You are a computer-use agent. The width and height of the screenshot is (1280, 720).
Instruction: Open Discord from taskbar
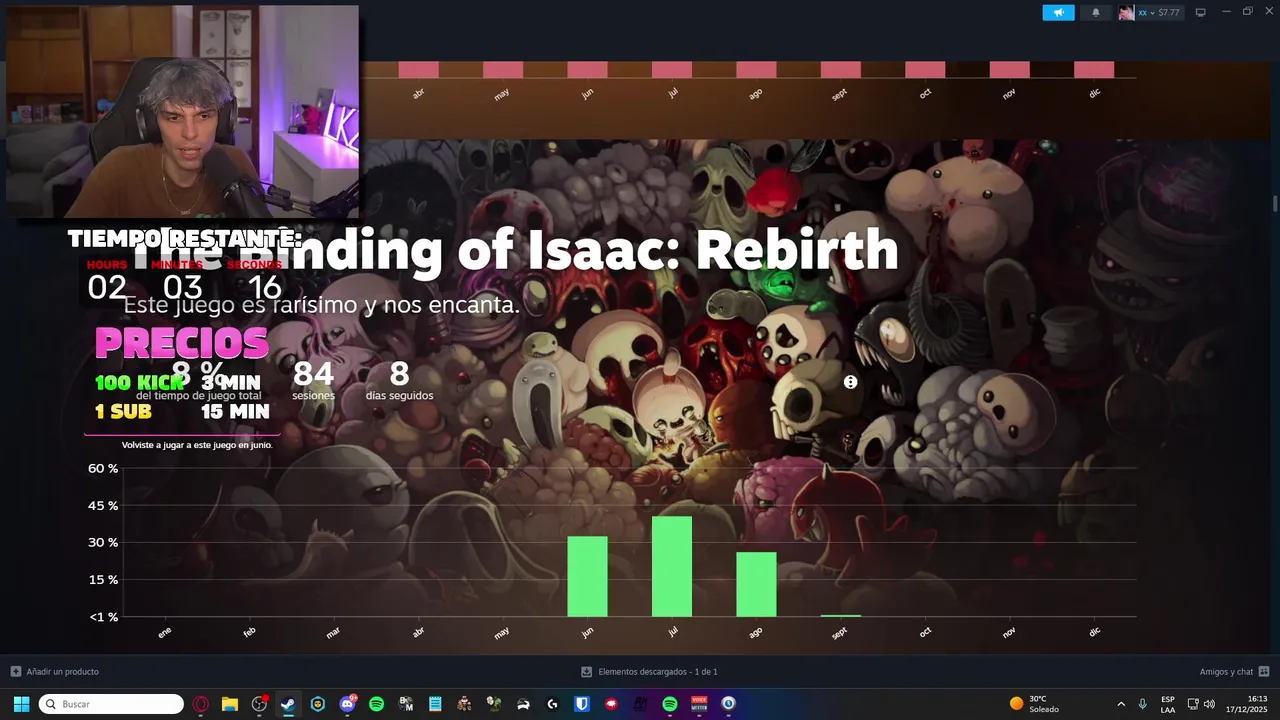tap(347, 704)
